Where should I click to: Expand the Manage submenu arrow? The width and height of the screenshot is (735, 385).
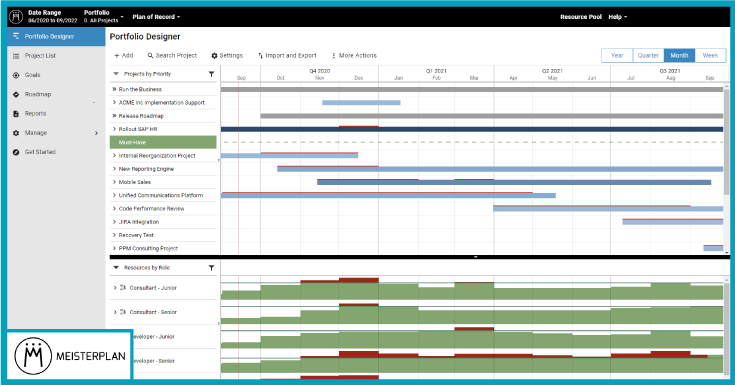coord(96,133)
